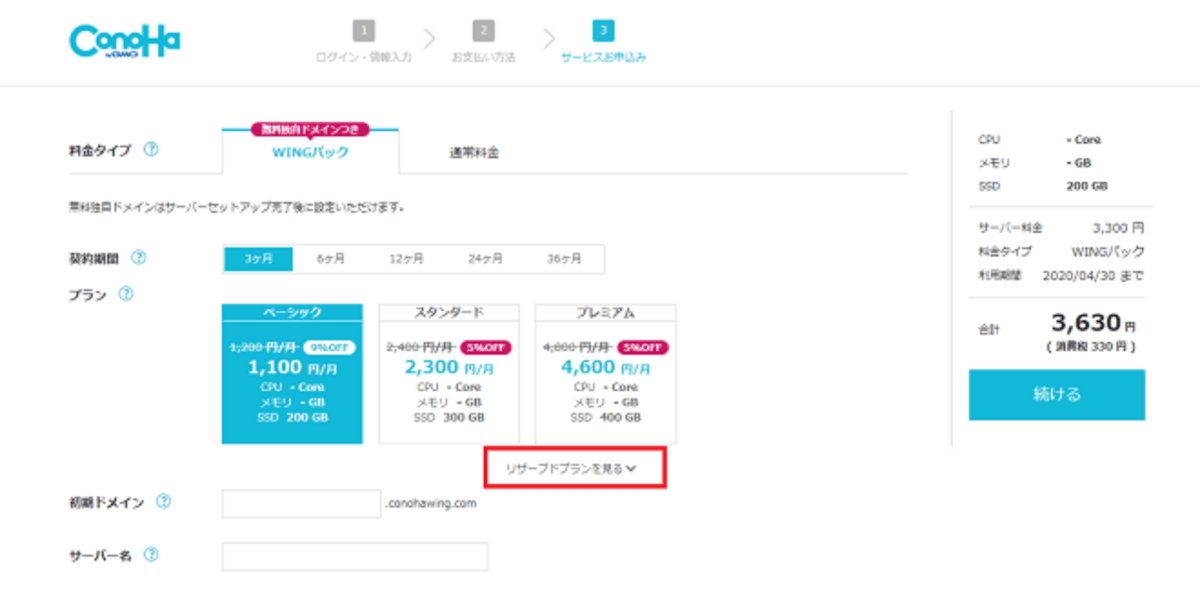This screenshot has width=1200, height=602.
Task: Choose the 12ヶ月 contract period
Action: coord(406,258)
